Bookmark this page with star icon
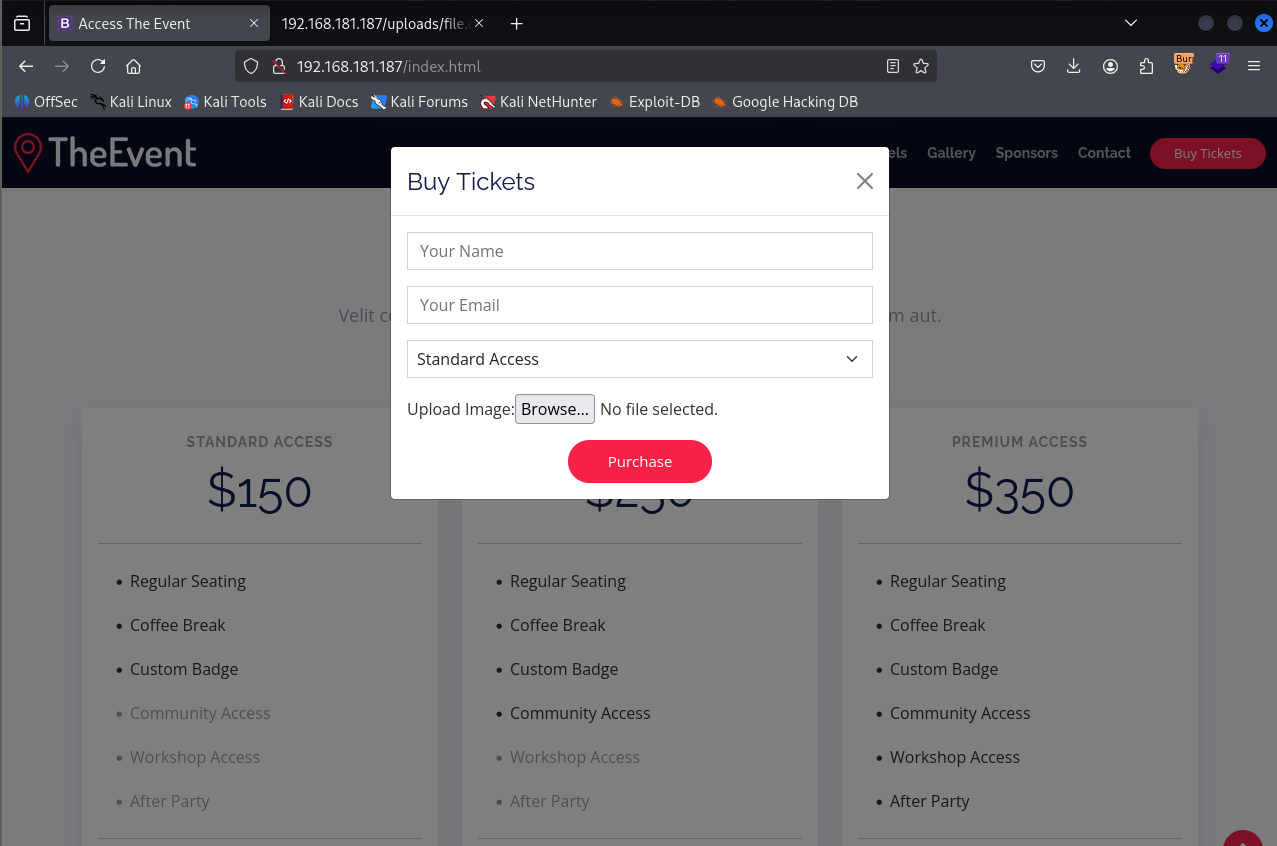 pos(921,66)
